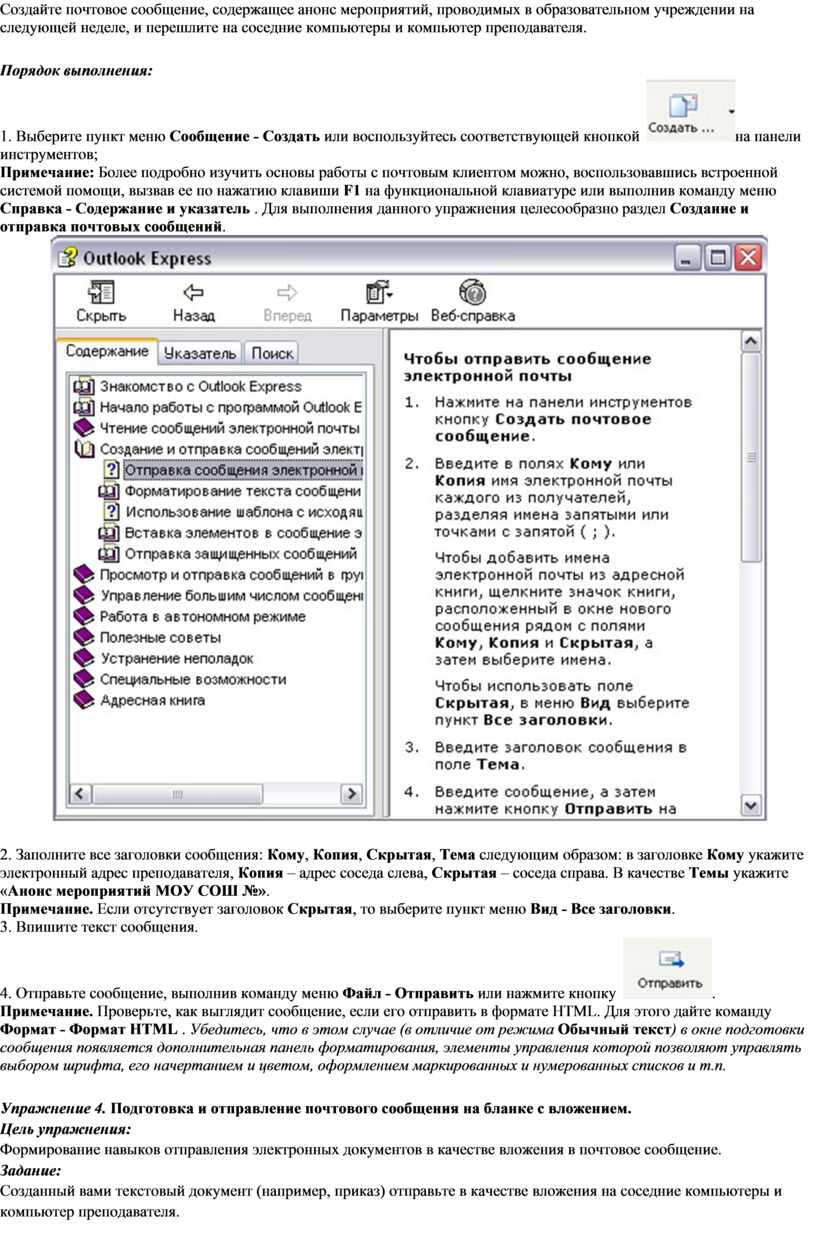
Task: Open topic Вставка элементов в сообщение
Action: pyautogui.click(x=243, y=533)
